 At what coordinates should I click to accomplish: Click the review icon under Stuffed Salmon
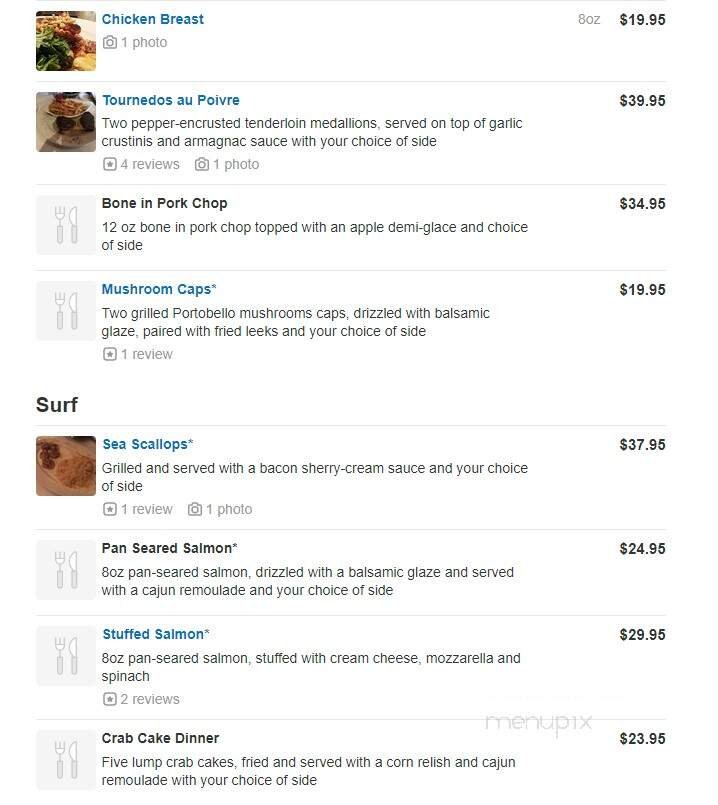(110, 700)
